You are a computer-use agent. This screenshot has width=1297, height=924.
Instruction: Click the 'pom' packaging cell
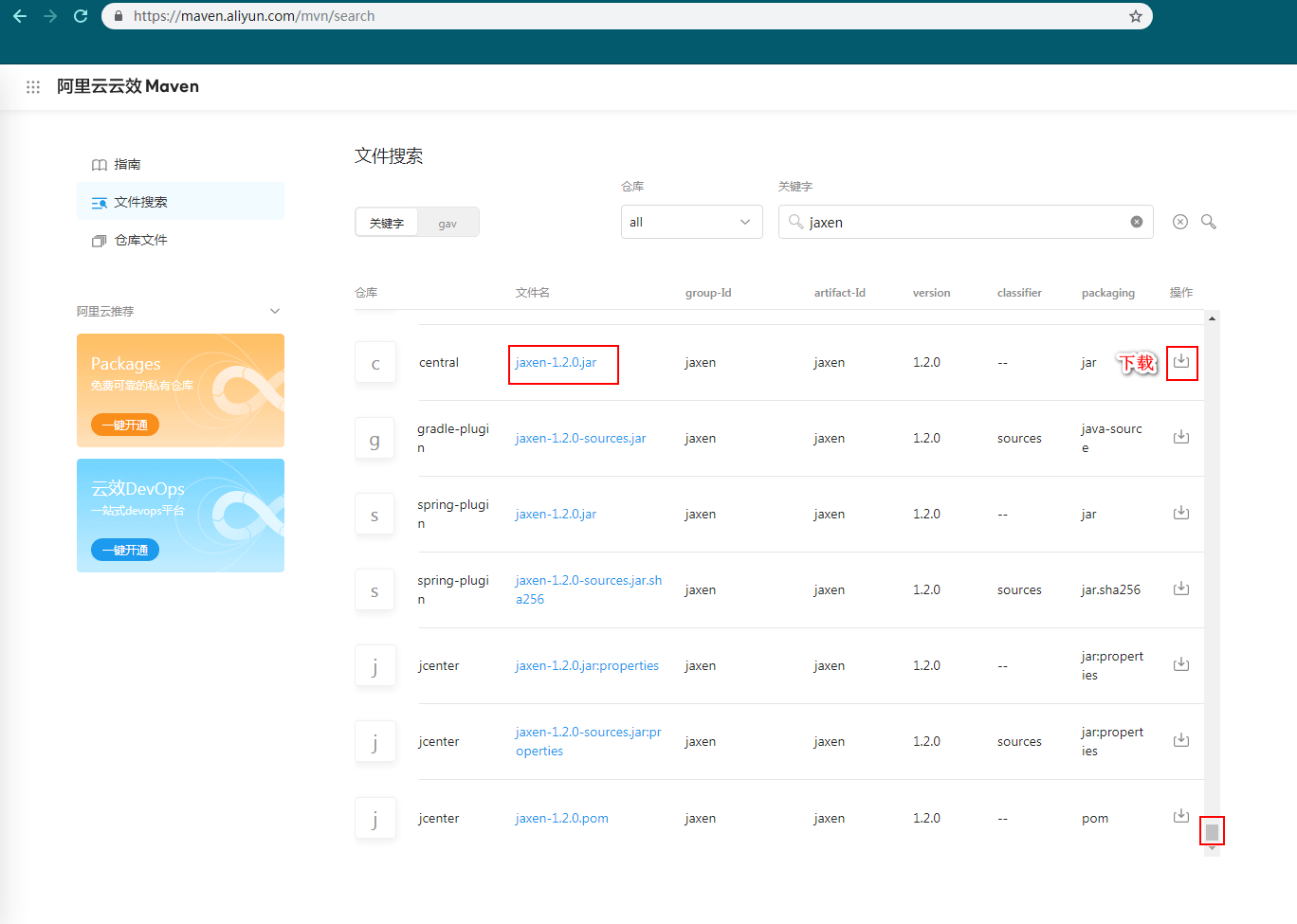1095,818
